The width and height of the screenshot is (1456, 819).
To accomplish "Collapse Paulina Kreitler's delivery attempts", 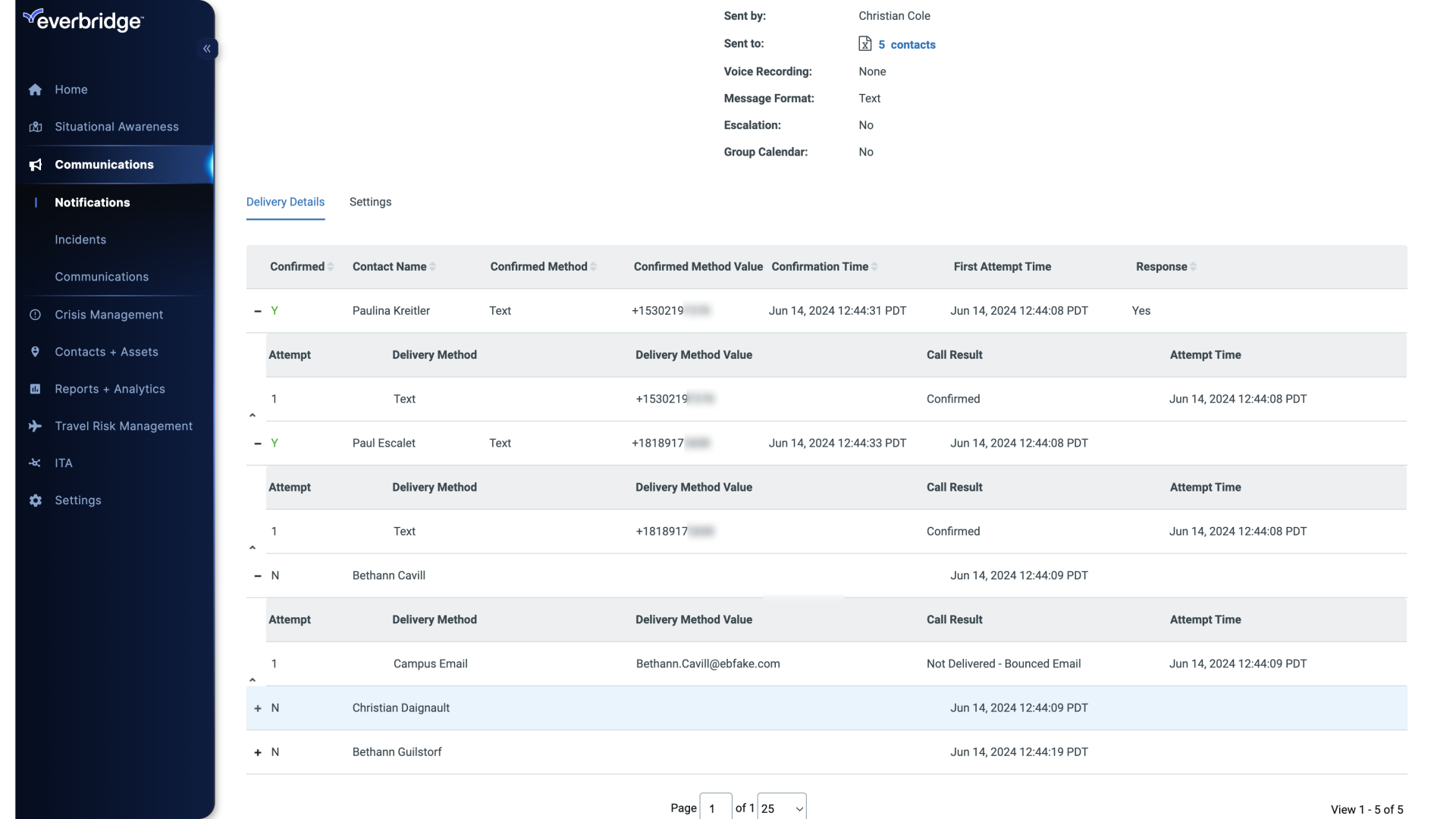I will tap(257, 310).
